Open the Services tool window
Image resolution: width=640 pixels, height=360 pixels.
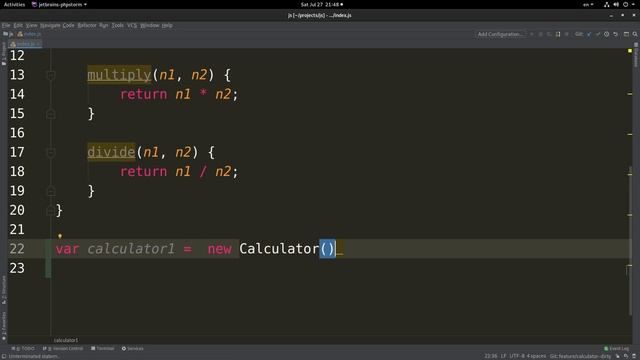pyautogui.click(x=133, y=349)
